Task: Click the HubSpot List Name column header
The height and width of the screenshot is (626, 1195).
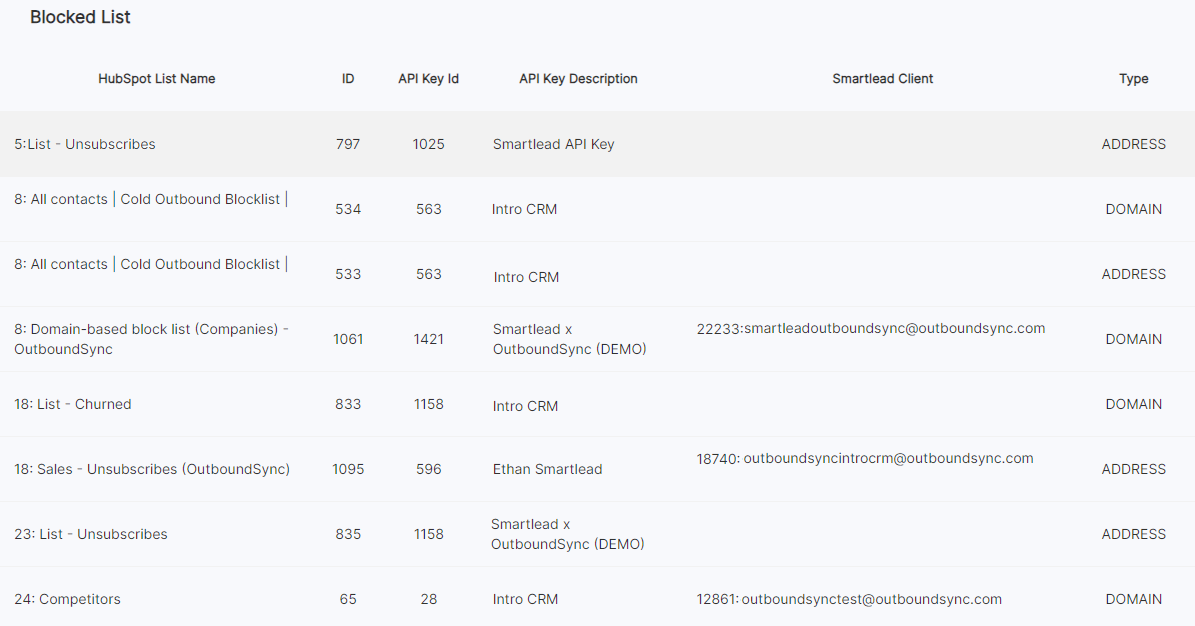Action: pos(156,79)
